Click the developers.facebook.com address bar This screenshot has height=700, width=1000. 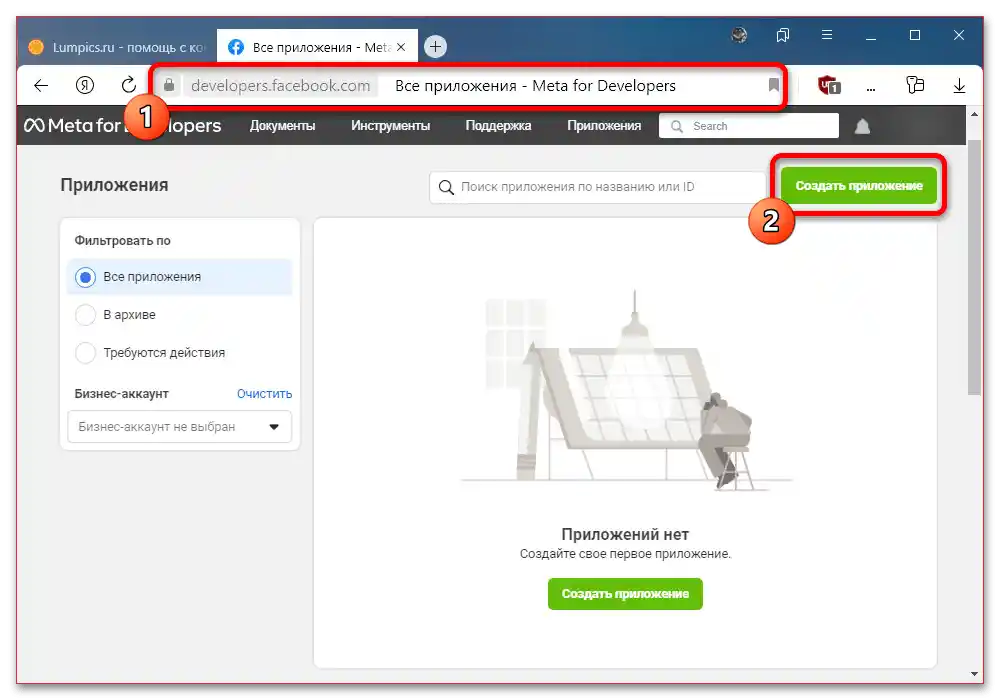(468, 85)
